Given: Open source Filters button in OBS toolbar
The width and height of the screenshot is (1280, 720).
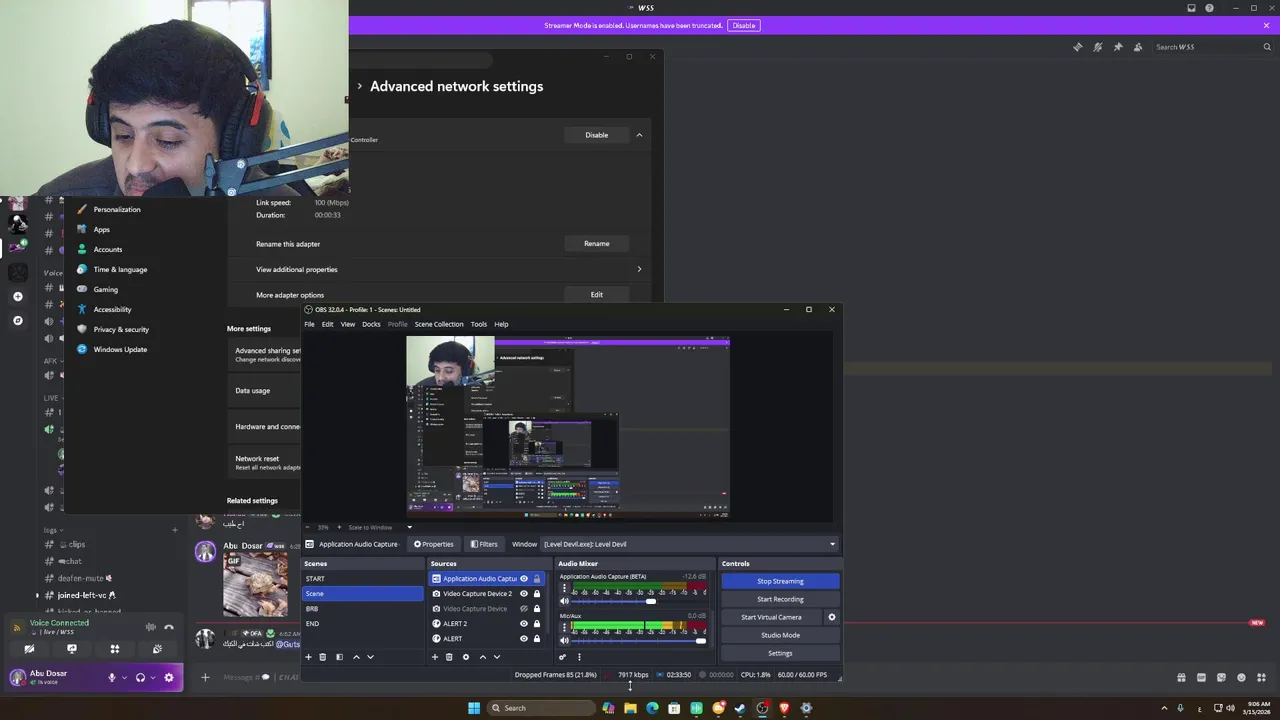Looking at the screenshot, I should pos(484,544).
